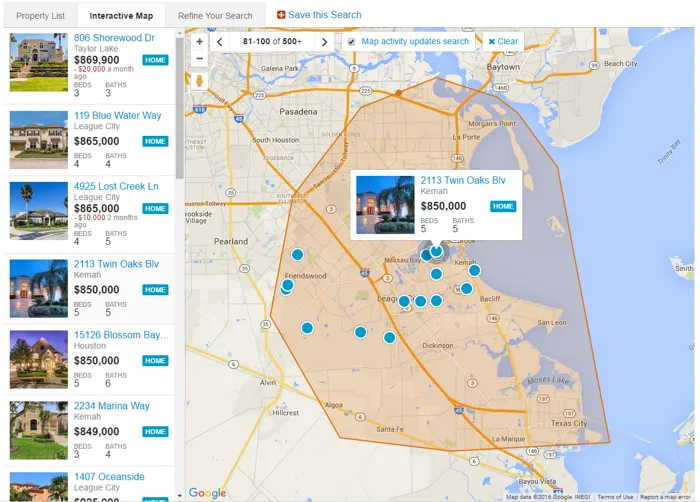
Task: Zoom in the map with the plus button
Action: click(200, 42)
